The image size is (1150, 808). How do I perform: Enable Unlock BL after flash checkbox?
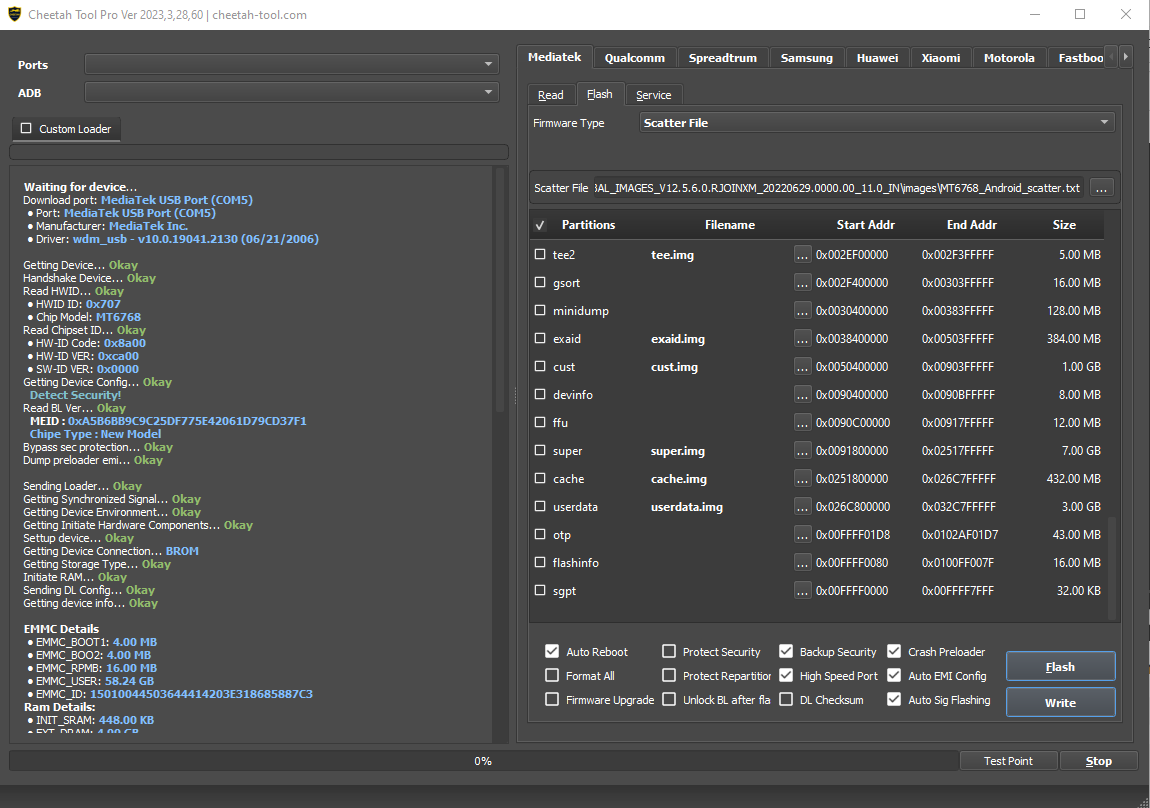(x=669, y=699)
